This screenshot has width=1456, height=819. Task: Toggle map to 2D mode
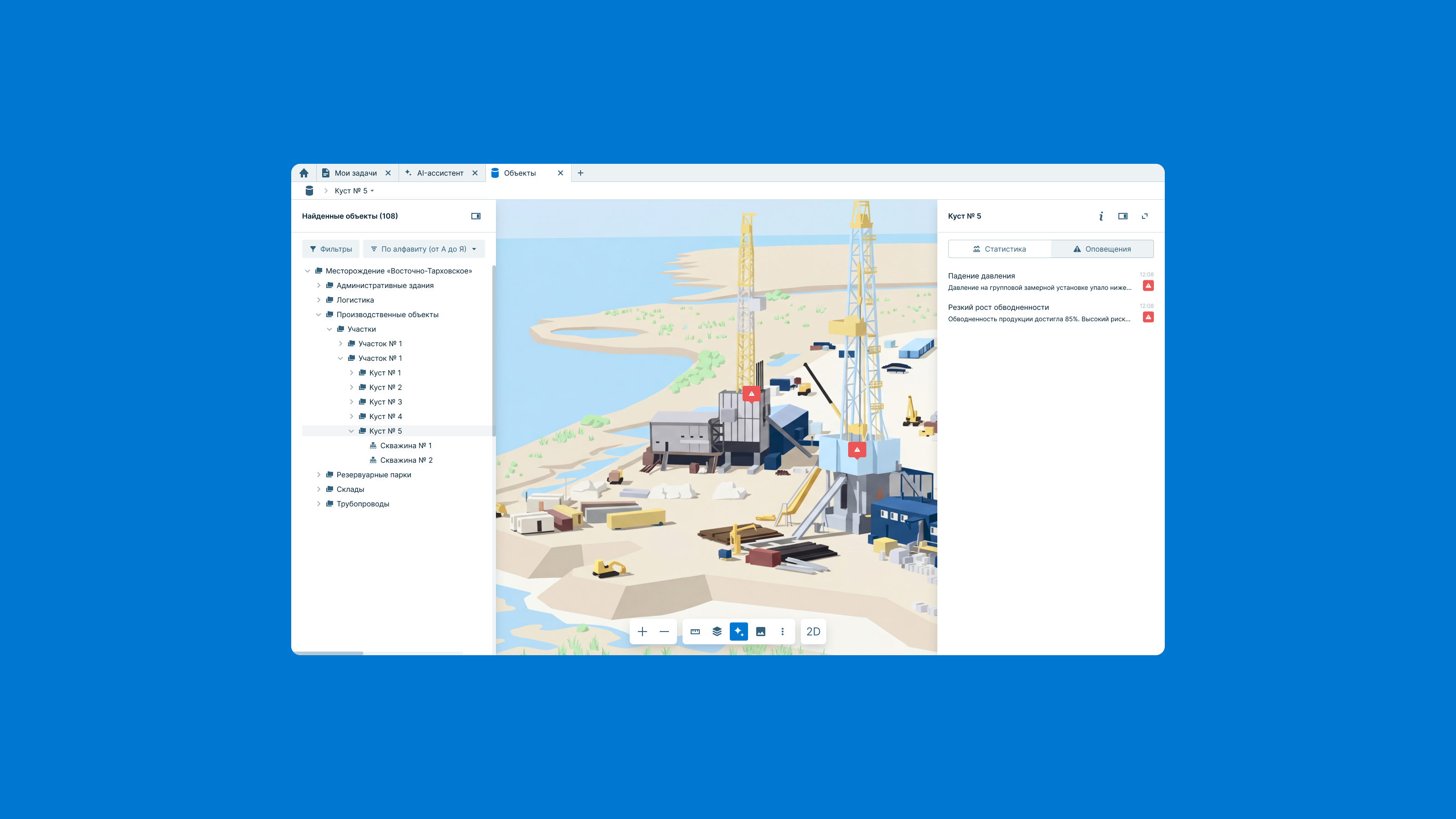tap(813, 632)
